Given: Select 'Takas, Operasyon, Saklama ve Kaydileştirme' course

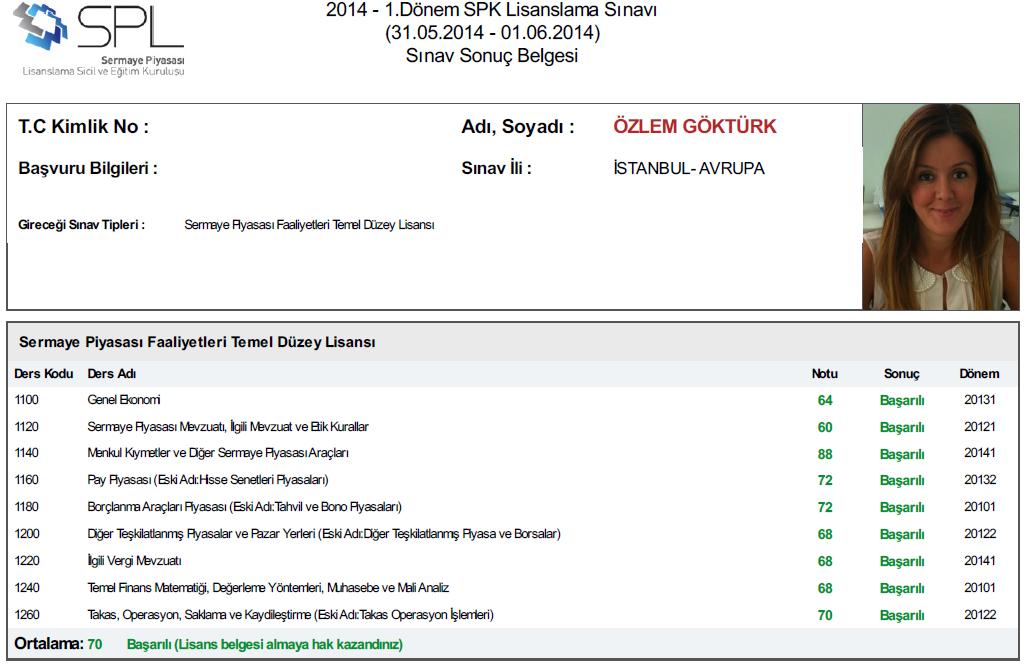Looking at the screenshot, I should coord(290,615).
